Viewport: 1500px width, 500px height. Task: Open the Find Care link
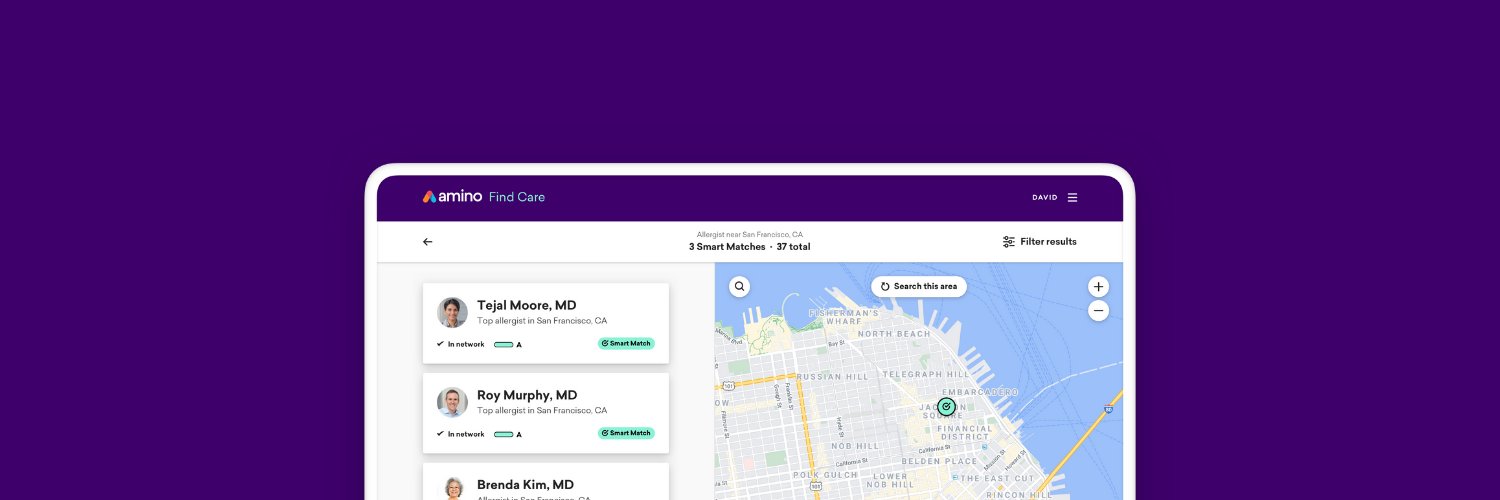pos(517,197)
